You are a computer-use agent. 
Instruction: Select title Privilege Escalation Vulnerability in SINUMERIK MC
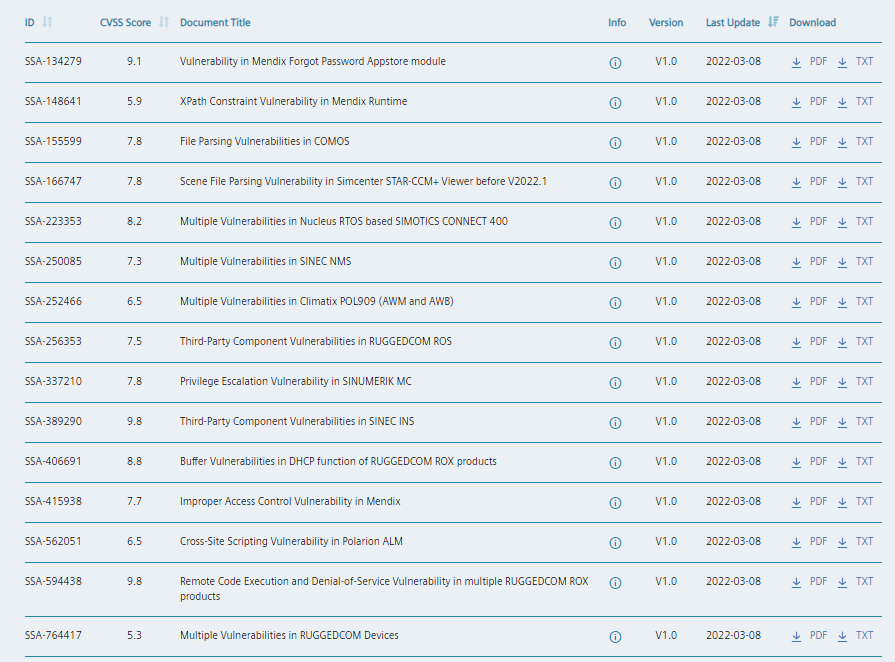coord(296,381)
